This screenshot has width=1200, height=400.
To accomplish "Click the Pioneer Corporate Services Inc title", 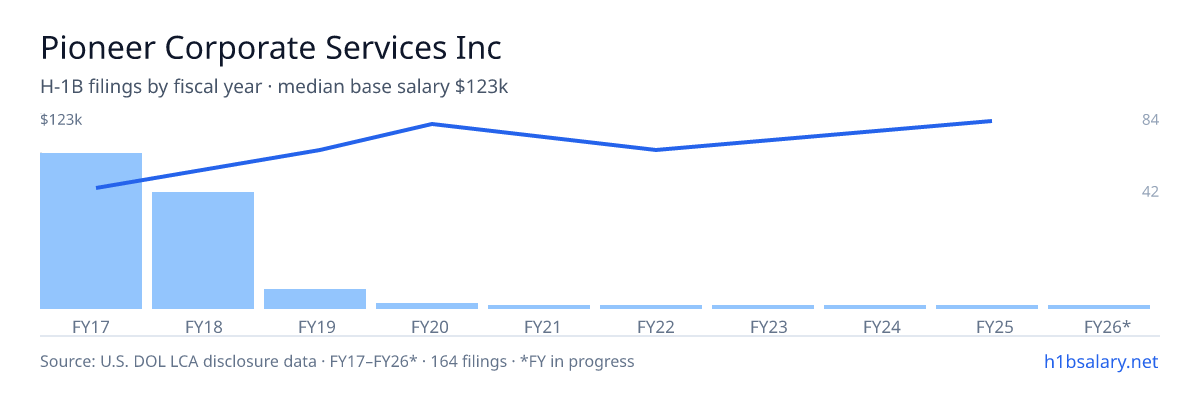I will pos(271,47).
